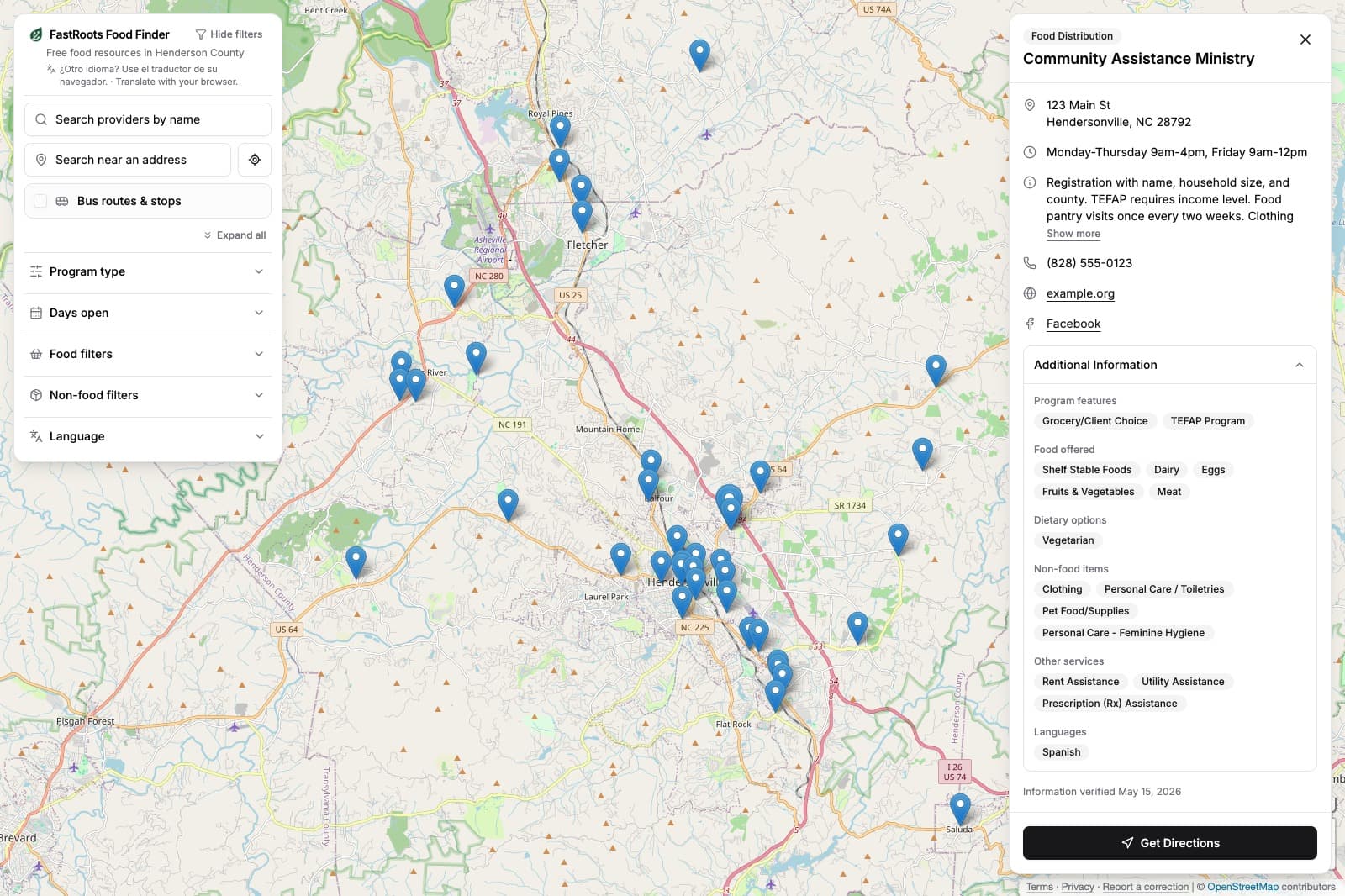Open the Non-food filters section
Screen dimensions: 1345x896
coord(148,395)
